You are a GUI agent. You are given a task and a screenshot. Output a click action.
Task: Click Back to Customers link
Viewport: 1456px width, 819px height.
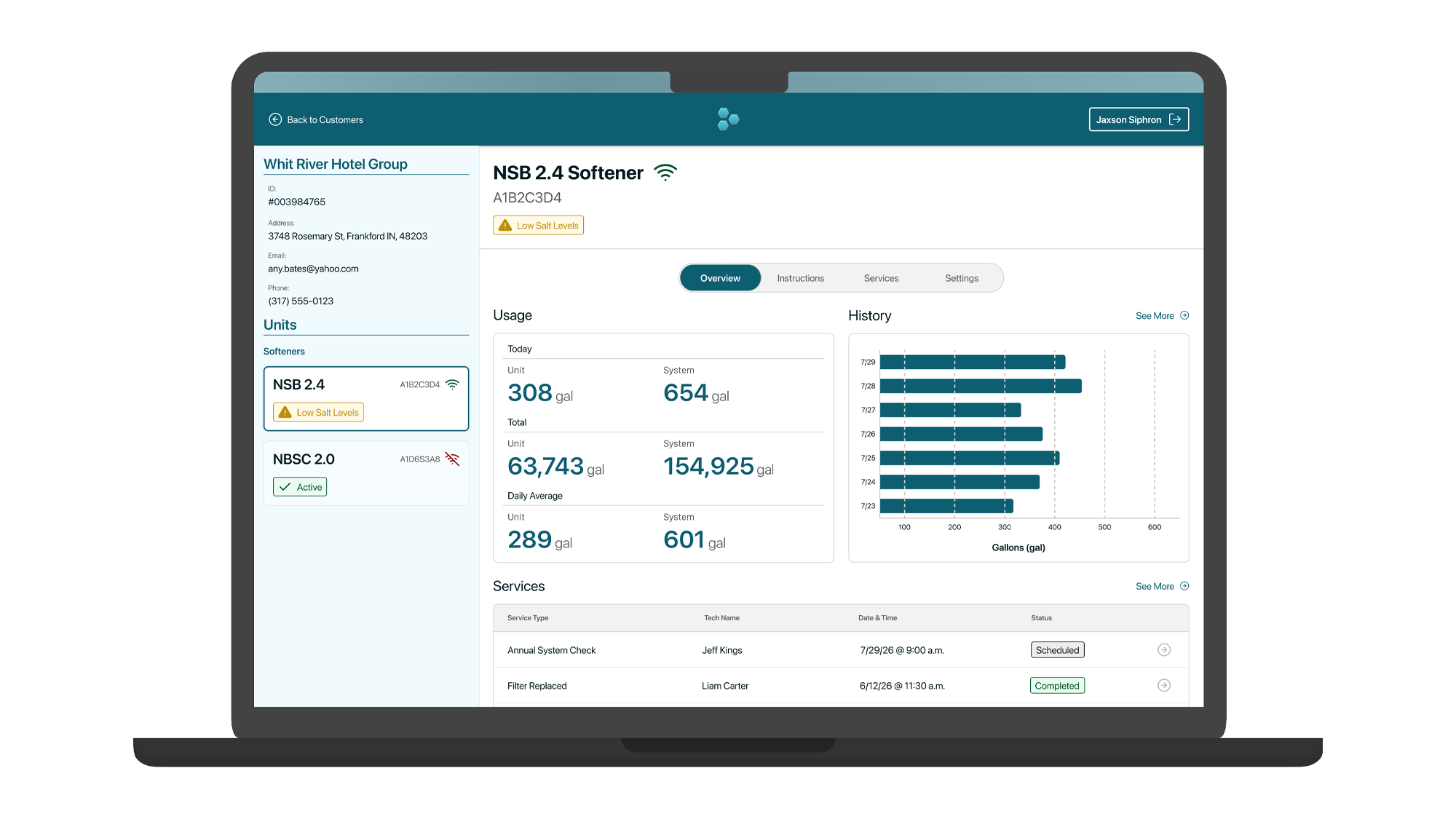pos(325,120)
